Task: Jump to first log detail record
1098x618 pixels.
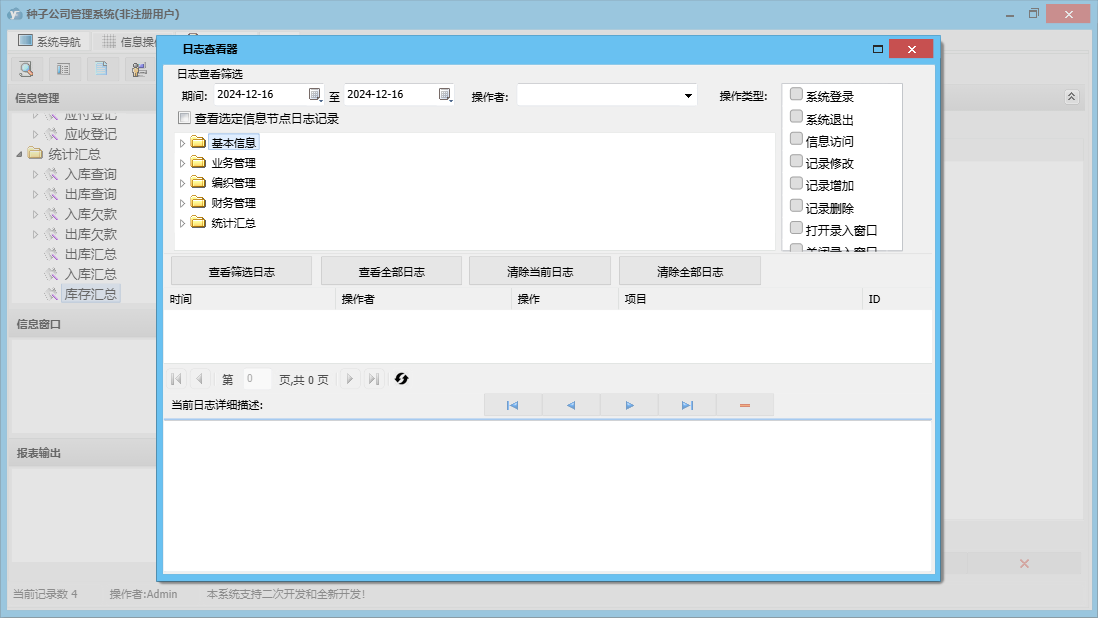Action: click(513, 405)
